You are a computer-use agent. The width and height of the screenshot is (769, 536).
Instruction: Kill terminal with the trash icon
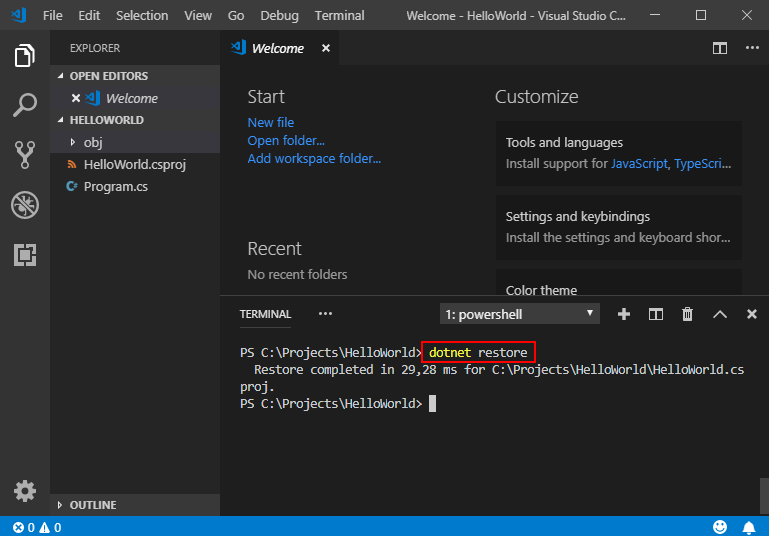[687, 314]
